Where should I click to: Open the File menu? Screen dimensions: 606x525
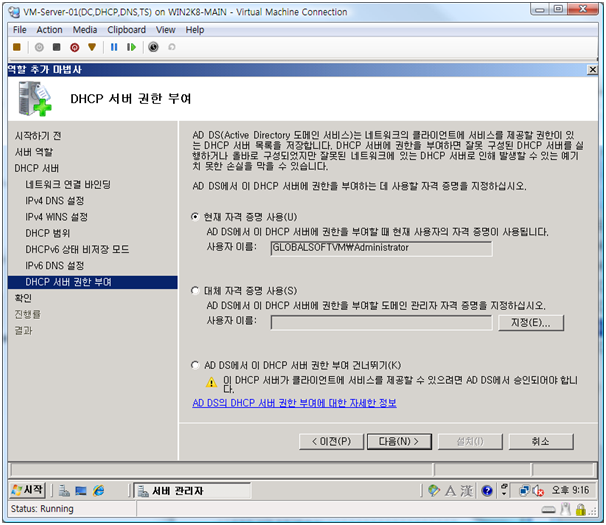(x=20, y=30)
